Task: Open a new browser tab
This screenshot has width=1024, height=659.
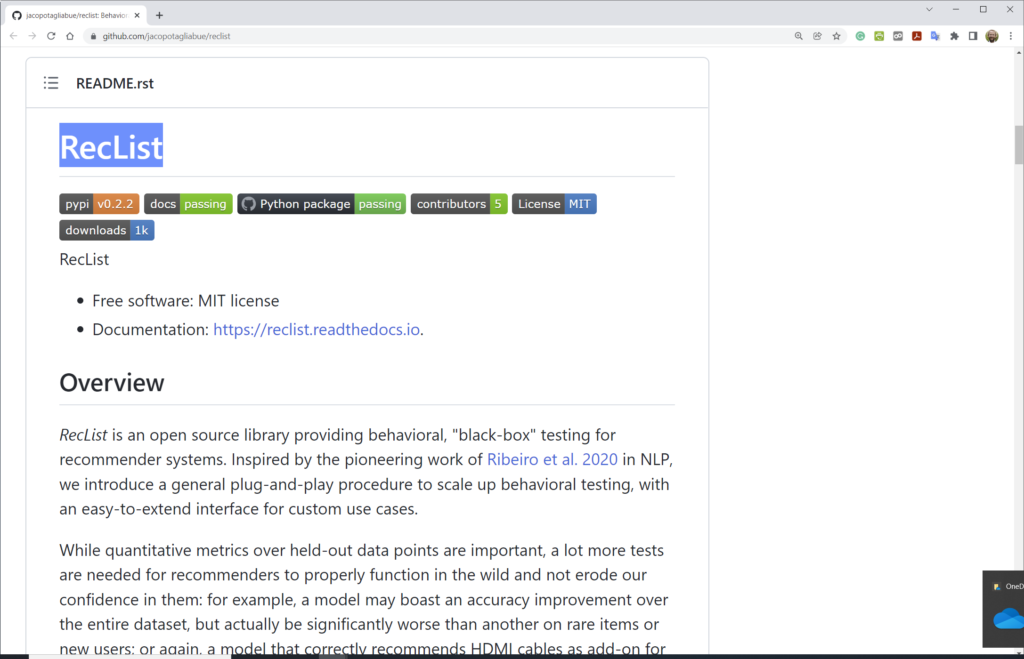Action: [159, 15]
